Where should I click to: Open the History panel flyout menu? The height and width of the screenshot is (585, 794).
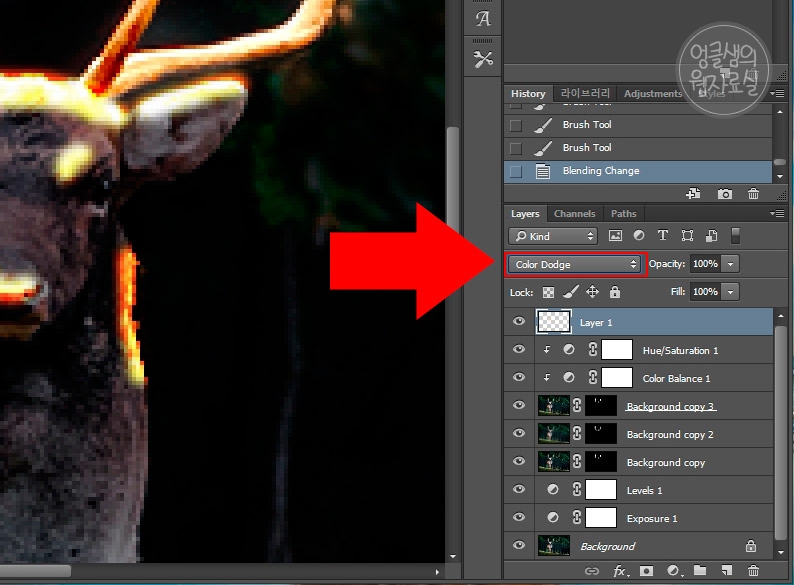coord(777,93)
